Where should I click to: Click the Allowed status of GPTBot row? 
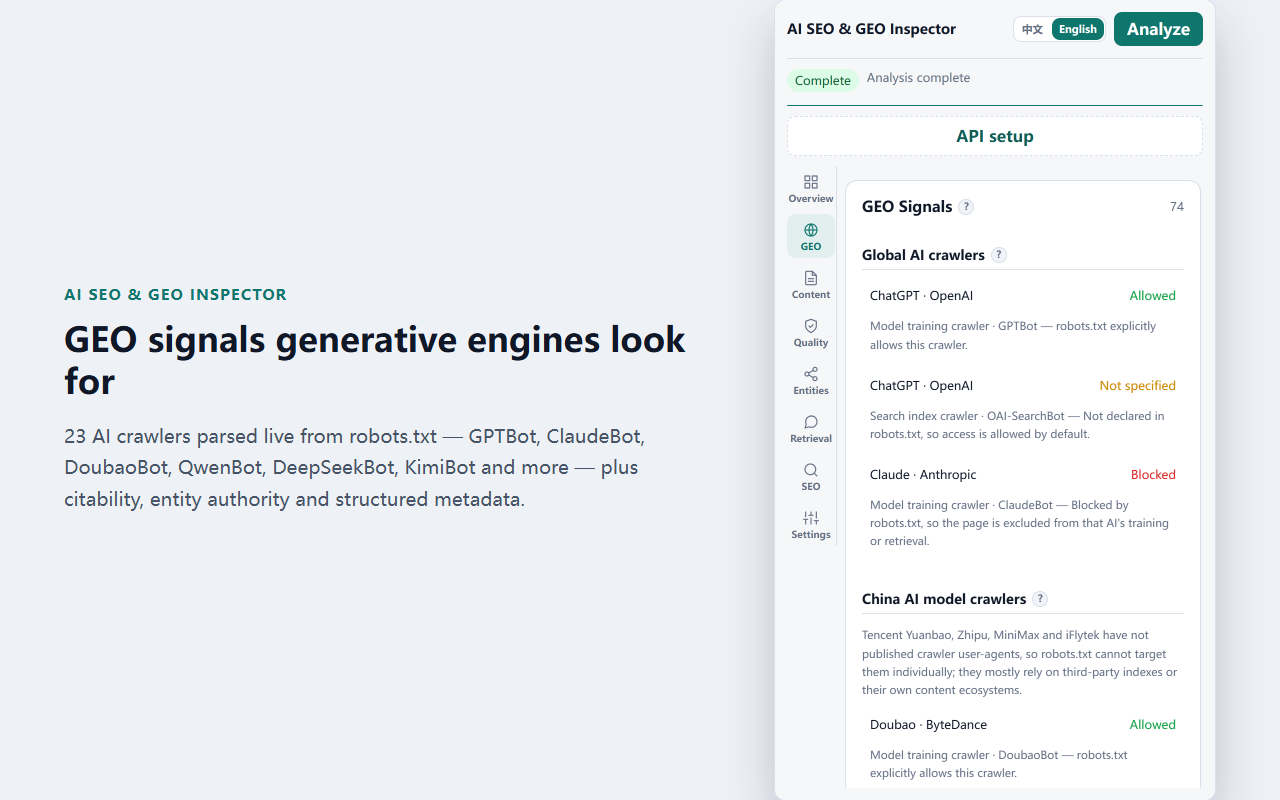1153,296
